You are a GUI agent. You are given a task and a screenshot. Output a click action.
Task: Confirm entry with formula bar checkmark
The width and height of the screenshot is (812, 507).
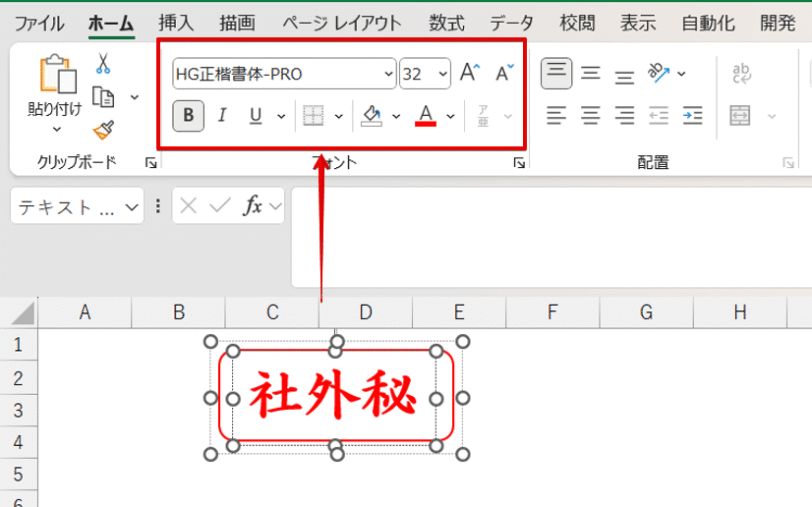coord(220,206)
